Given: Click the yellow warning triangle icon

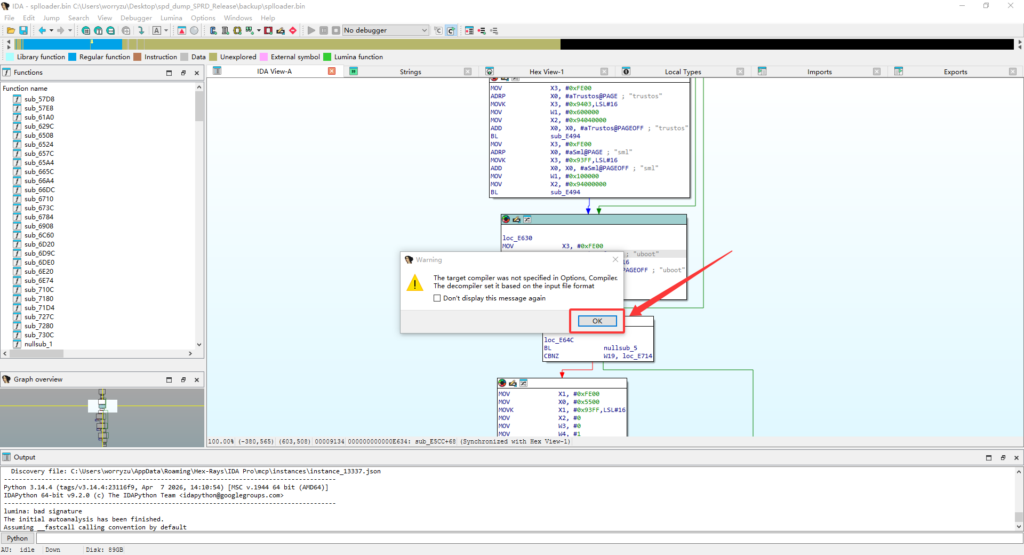Looking at the screenshot, I should click(415, 283).
